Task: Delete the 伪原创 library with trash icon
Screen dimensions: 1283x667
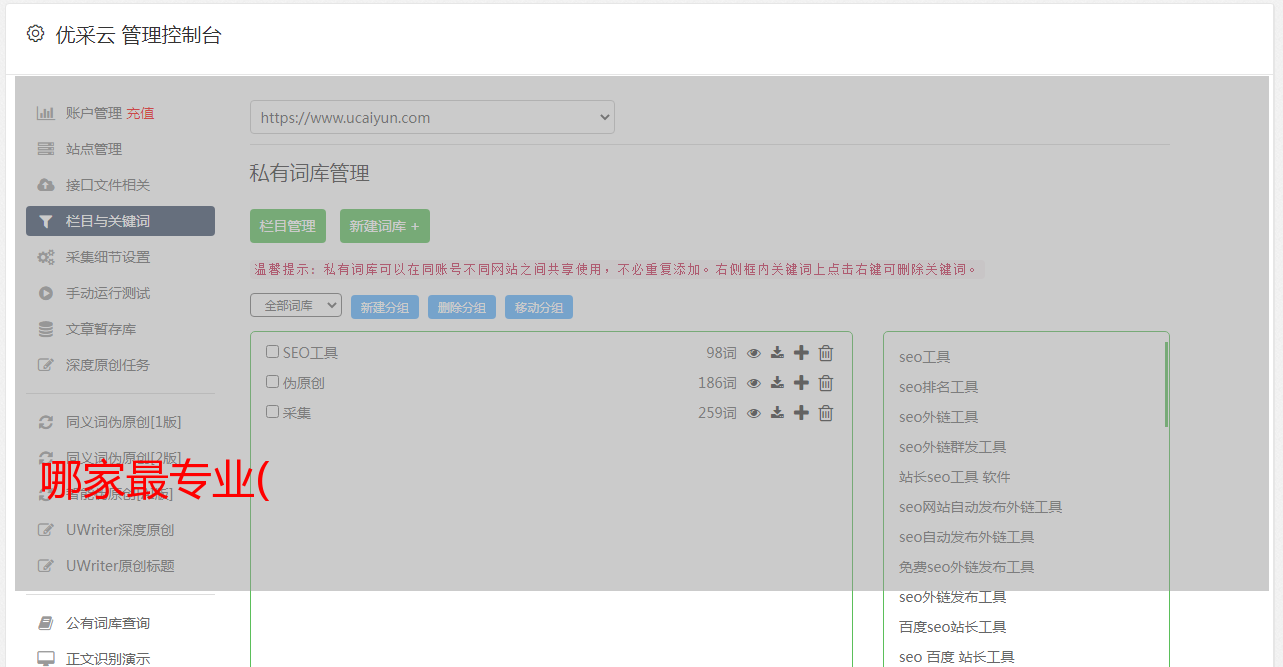Action: coord(826,383)
